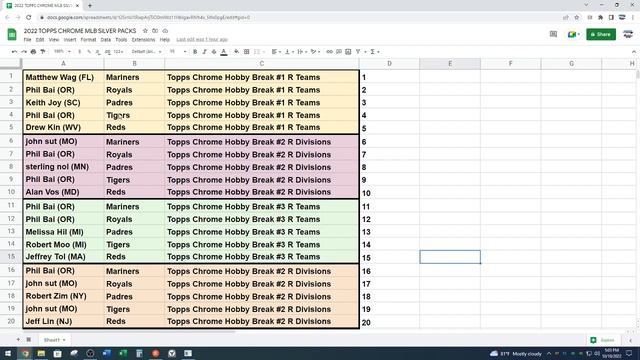Open the font size dropdown
640x360 pixels.
click(177, 52)
